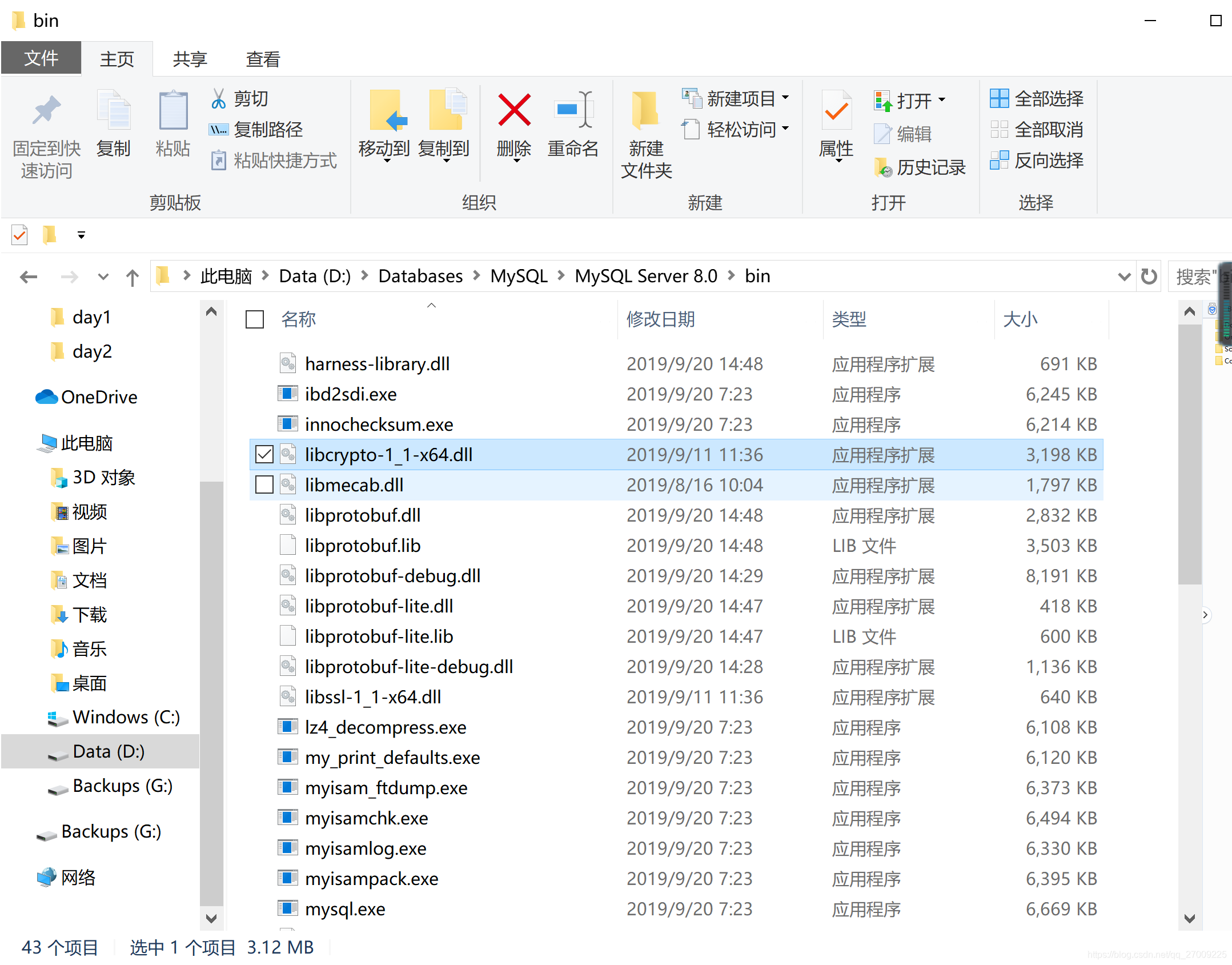This screenshot has height=965, width=1232.
Task: Click file list scrollbar down arrow
Action: [x=1190, y=919]
